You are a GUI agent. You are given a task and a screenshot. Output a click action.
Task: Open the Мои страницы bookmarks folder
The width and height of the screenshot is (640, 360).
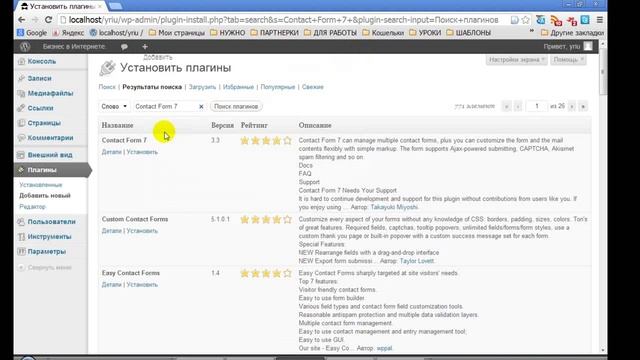(x=177, y=32)
